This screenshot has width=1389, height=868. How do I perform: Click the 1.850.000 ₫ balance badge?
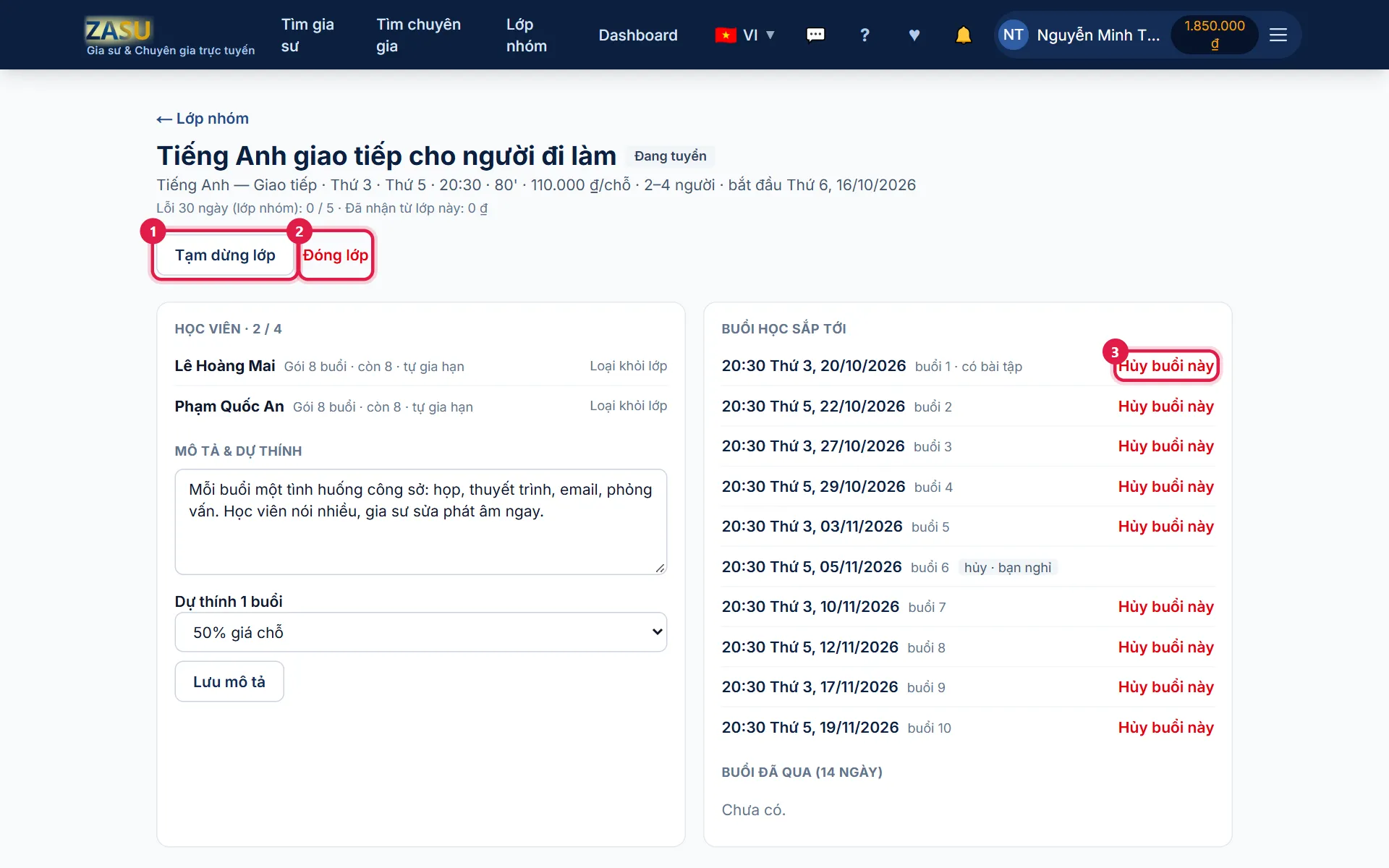point(1215,35)
